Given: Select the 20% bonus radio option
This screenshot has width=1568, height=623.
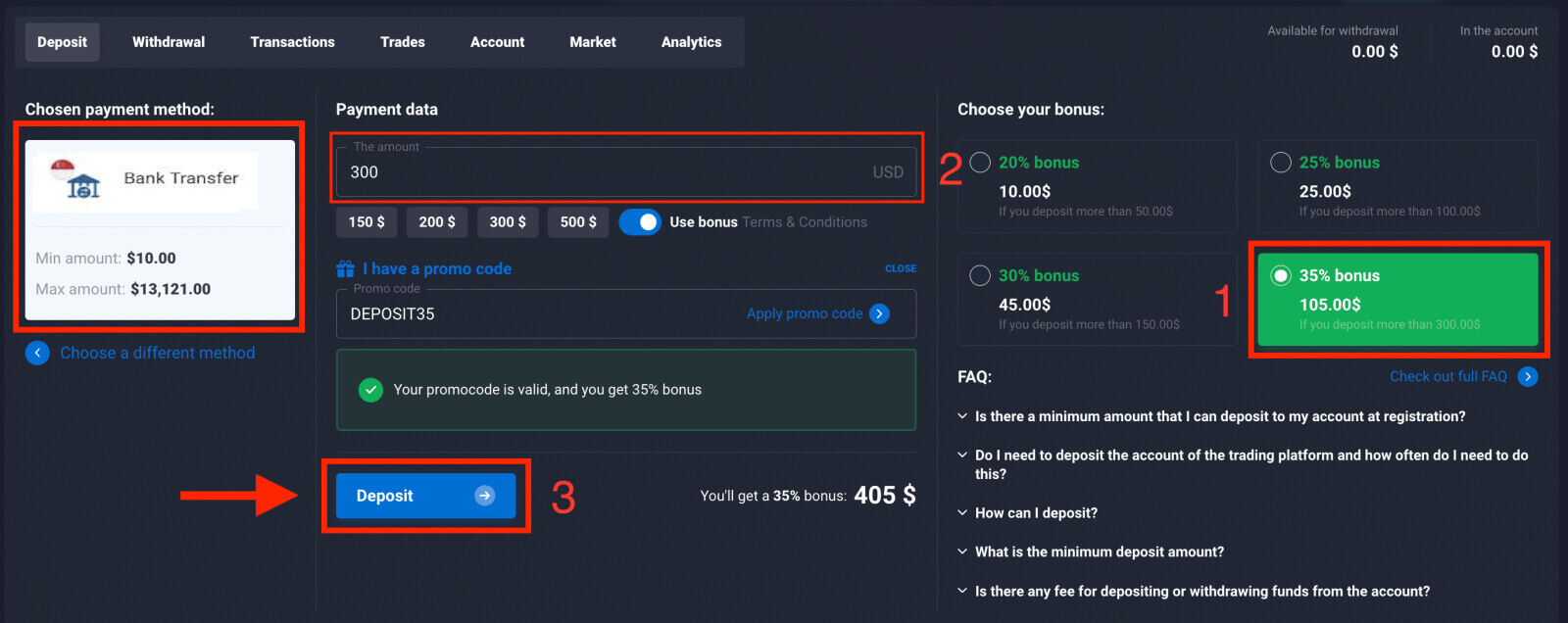Looking at the screenshot, I should click(x=980, y=163).
